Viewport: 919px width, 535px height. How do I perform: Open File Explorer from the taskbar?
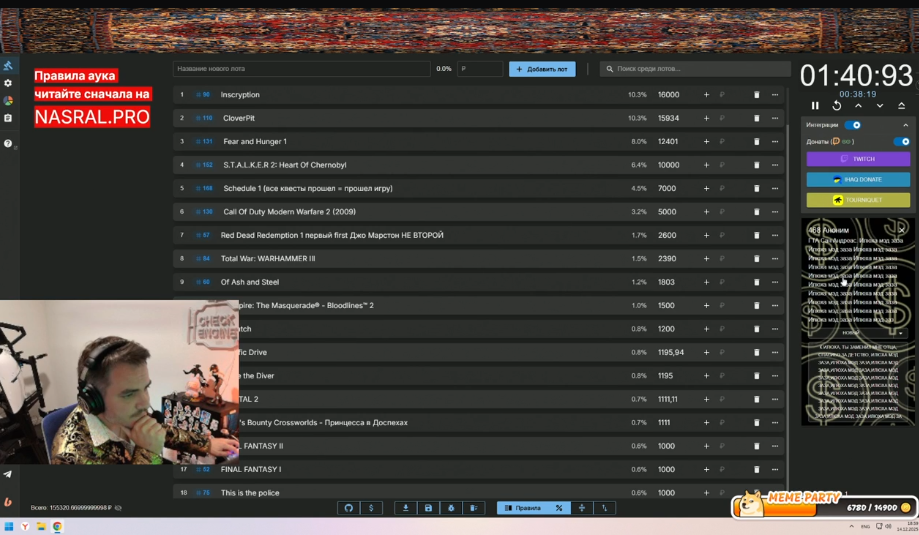[41, 526]
